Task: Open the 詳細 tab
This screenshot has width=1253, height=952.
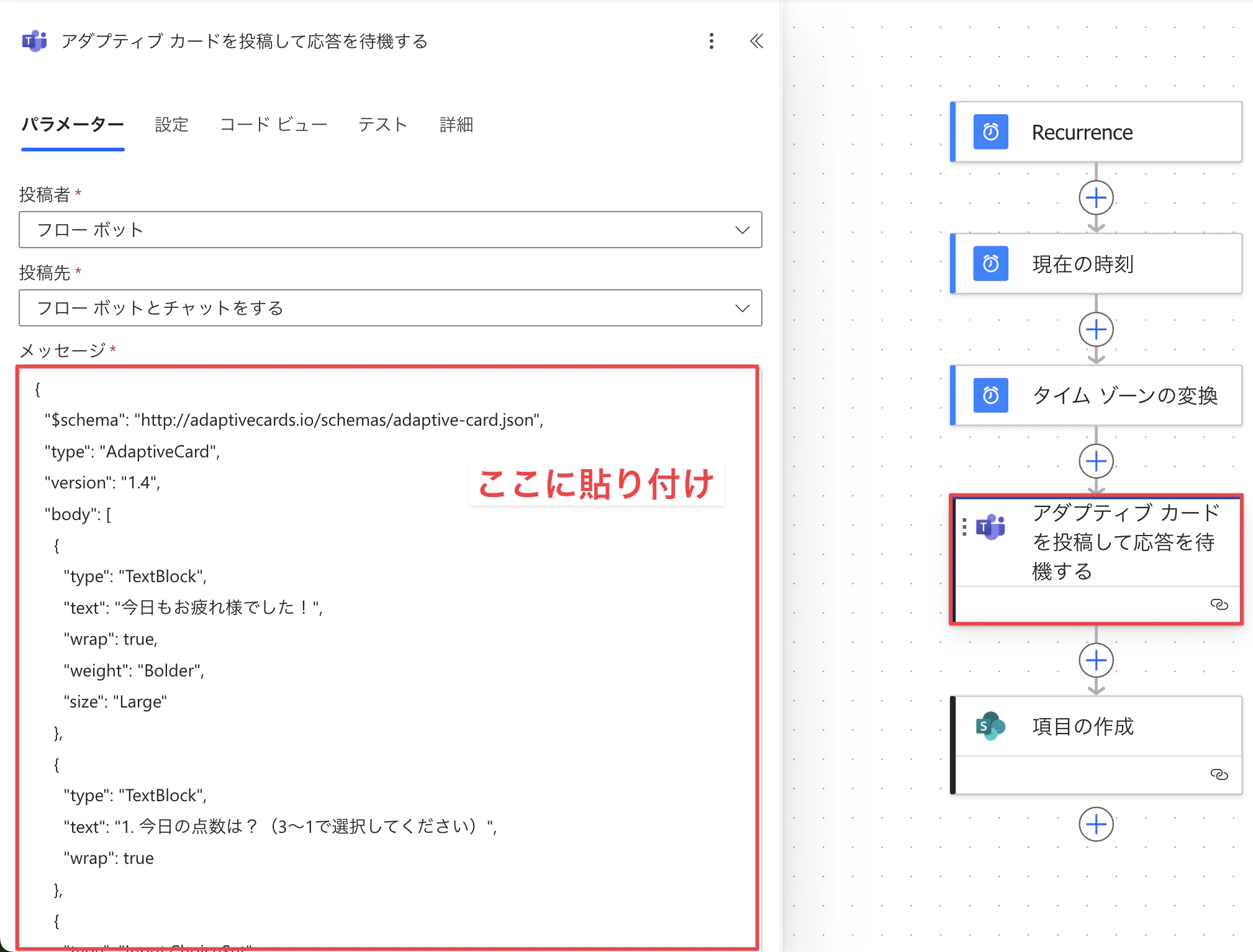Action: pos(456,125)
